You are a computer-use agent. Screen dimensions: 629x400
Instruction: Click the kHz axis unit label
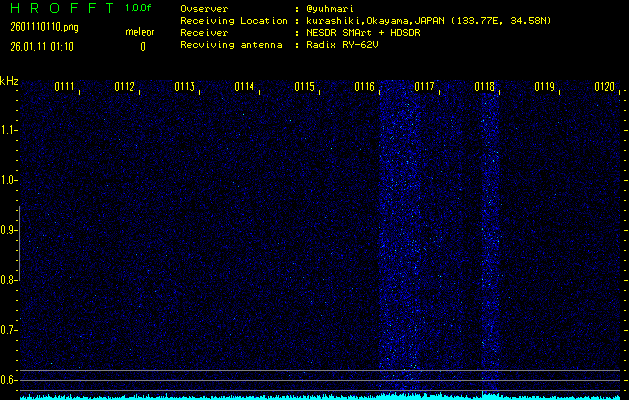click(x=9, y=81)
